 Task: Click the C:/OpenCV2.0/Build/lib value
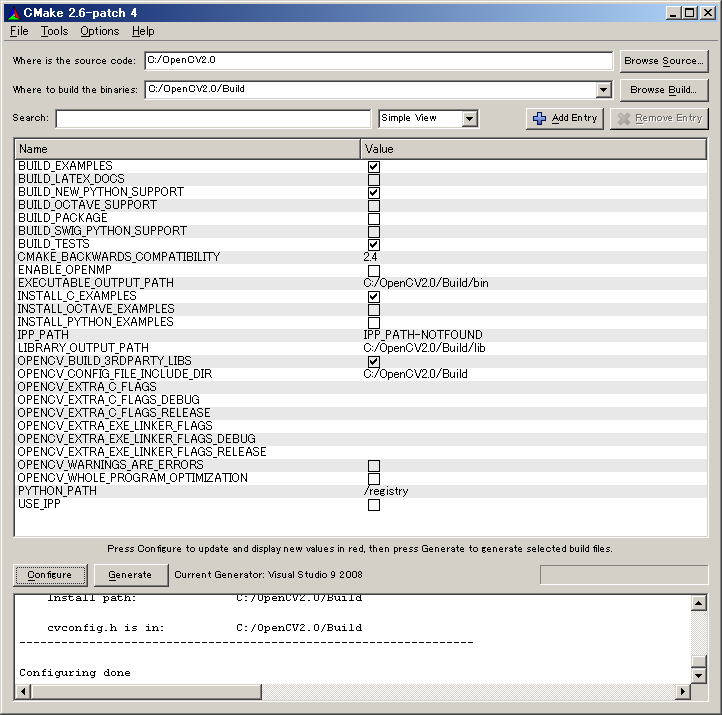pyautogui.click(x=424, y=348)
